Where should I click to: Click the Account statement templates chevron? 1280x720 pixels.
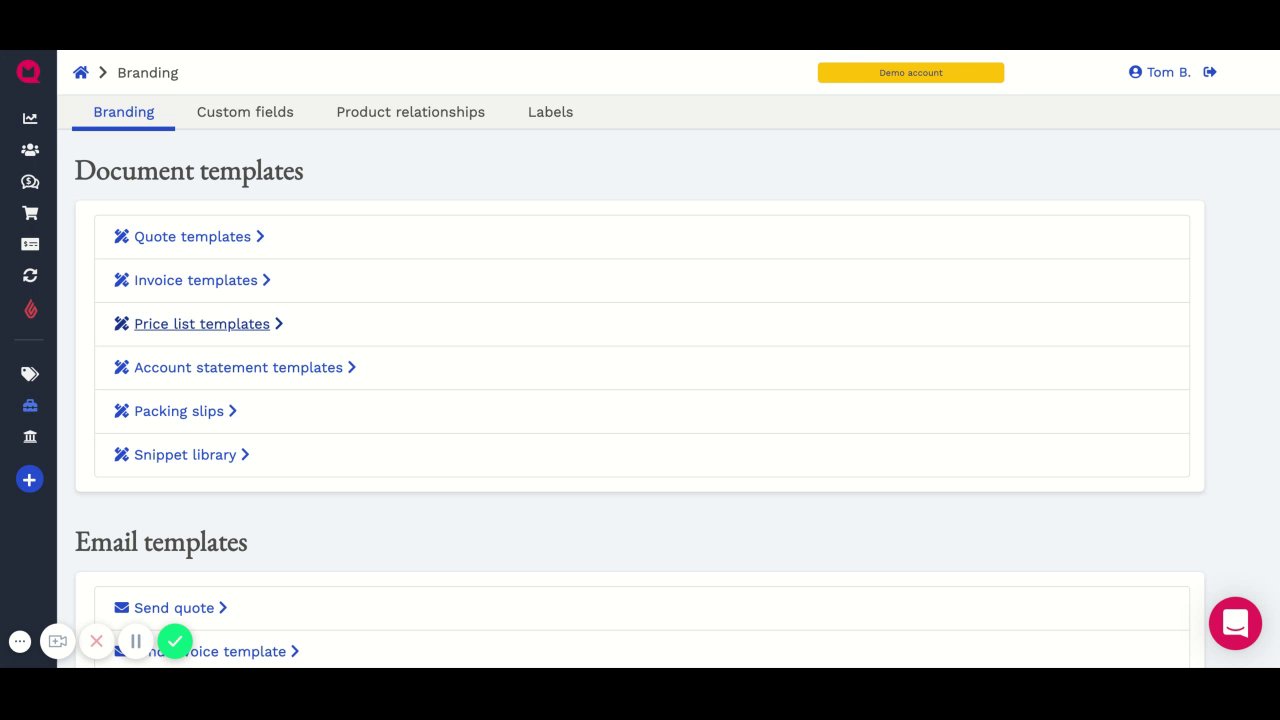[352, 368]
